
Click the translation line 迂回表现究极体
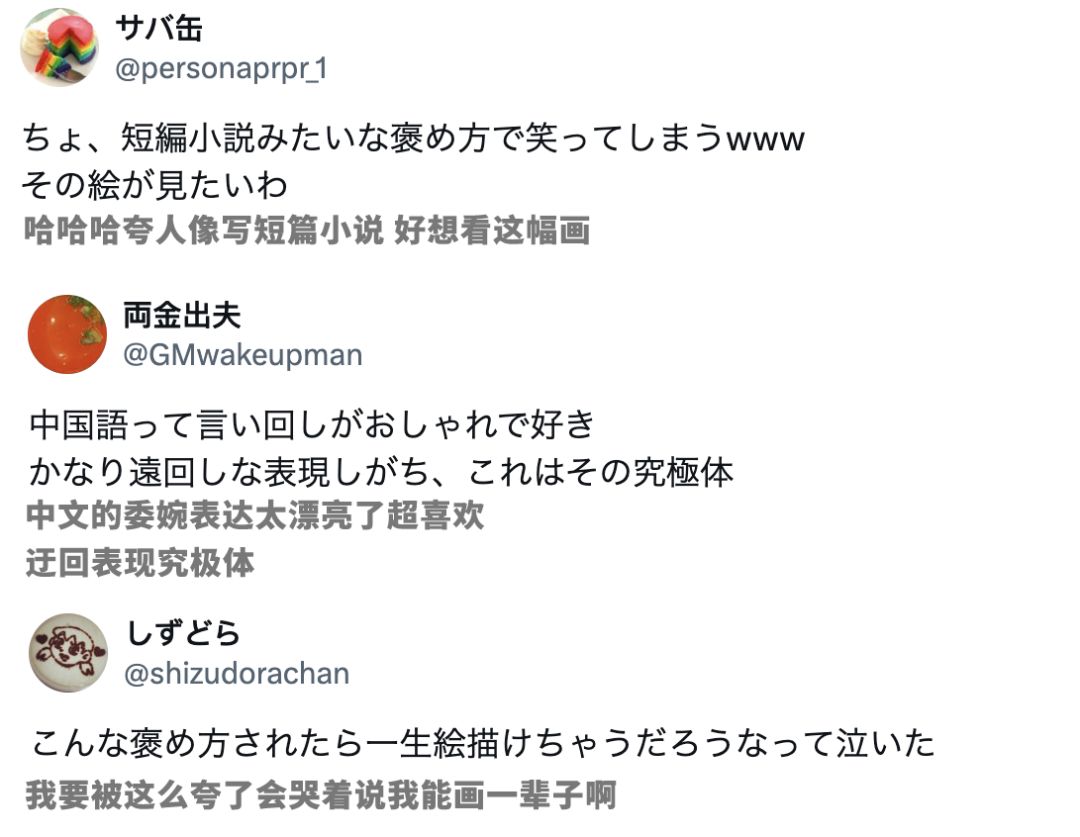click(140, 562)
